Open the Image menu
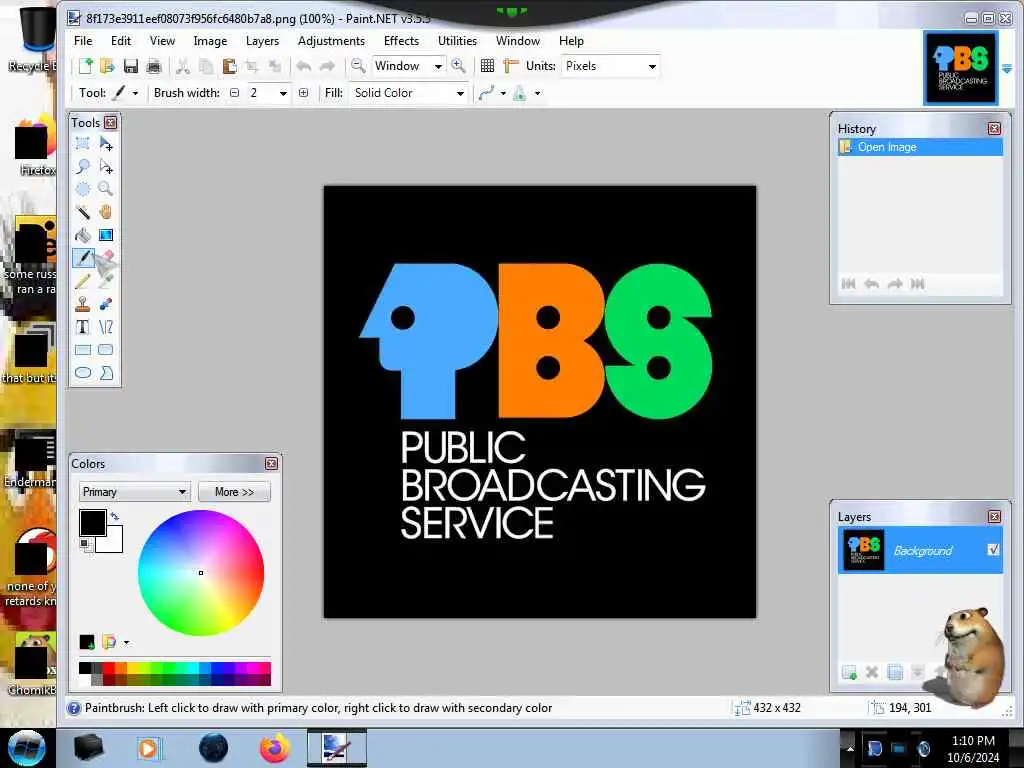The image size is (1024, 768). [x=210, y=40]
